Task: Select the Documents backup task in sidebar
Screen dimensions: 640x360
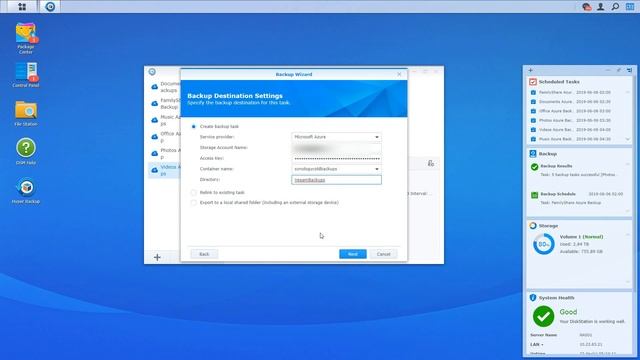Action: click(165, 87)
